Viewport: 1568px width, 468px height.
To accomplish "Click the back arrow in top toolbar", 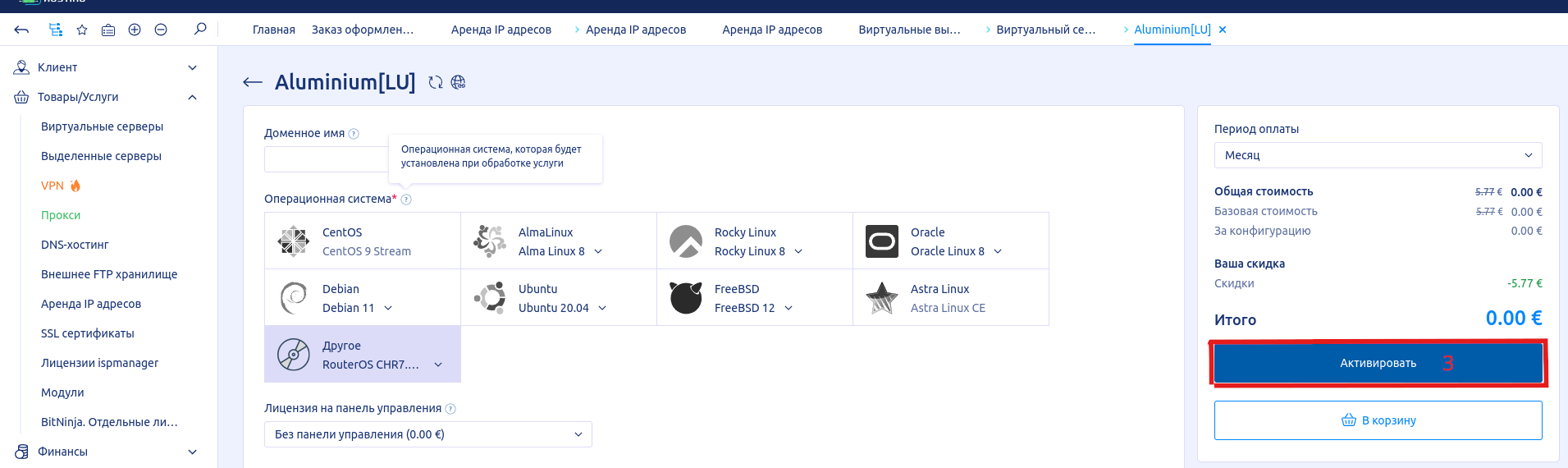I will coord(22,30).
